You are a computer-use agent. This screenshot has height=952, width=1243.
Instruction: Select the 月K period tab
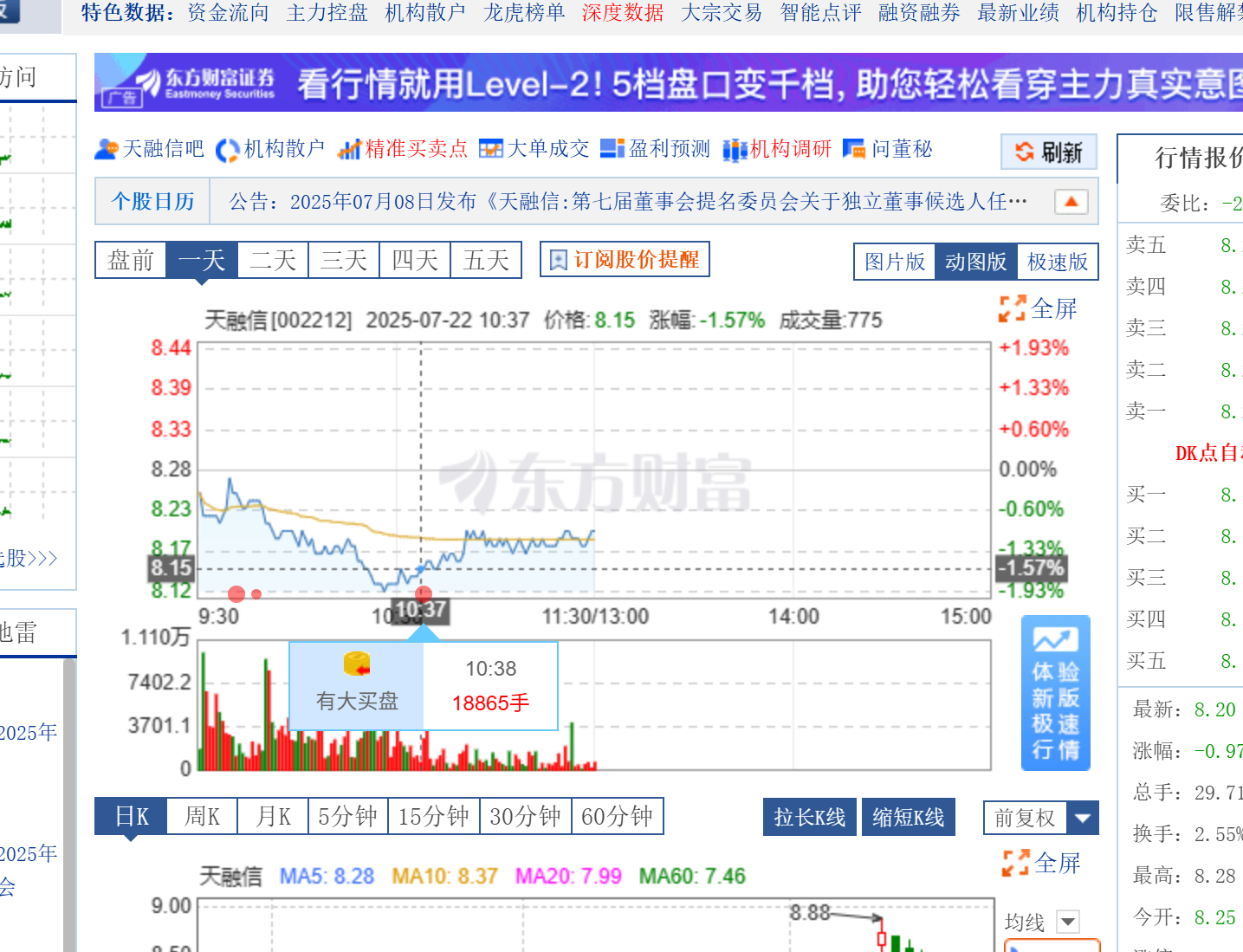[x=273, y=816]
